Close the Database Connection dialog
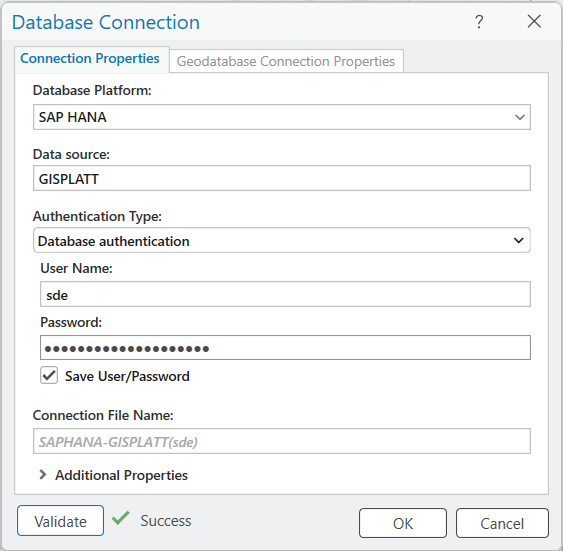The image size is (563, 551). [x=534, y=22]
